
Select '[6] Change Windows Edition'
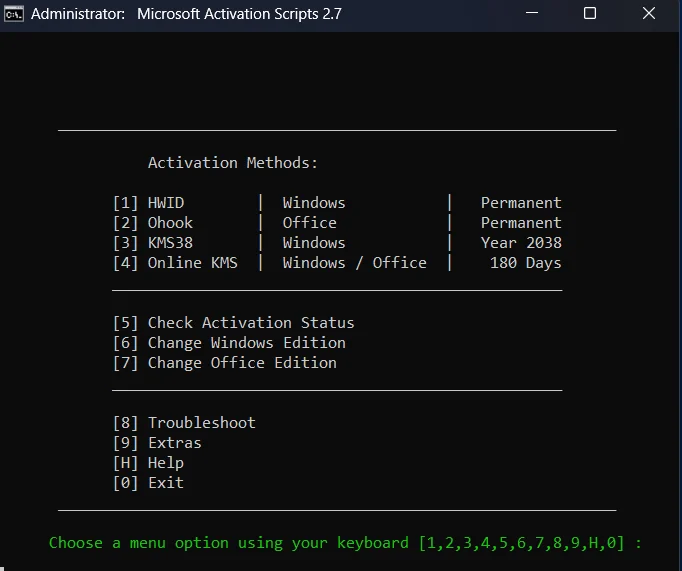pyautogui.click(x=229, y=343)
